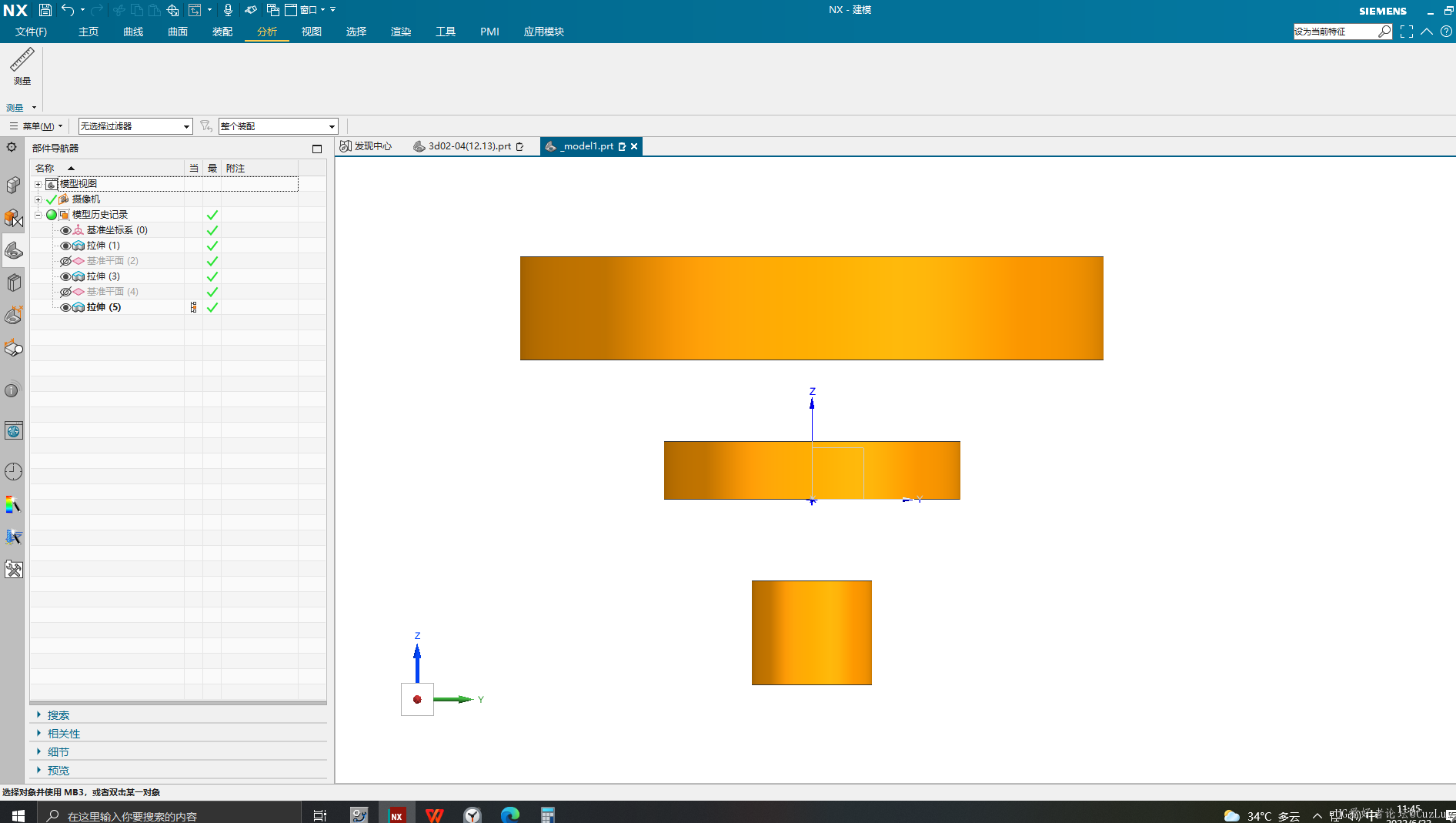Click the selection filter funnel icon

point(205,125)
